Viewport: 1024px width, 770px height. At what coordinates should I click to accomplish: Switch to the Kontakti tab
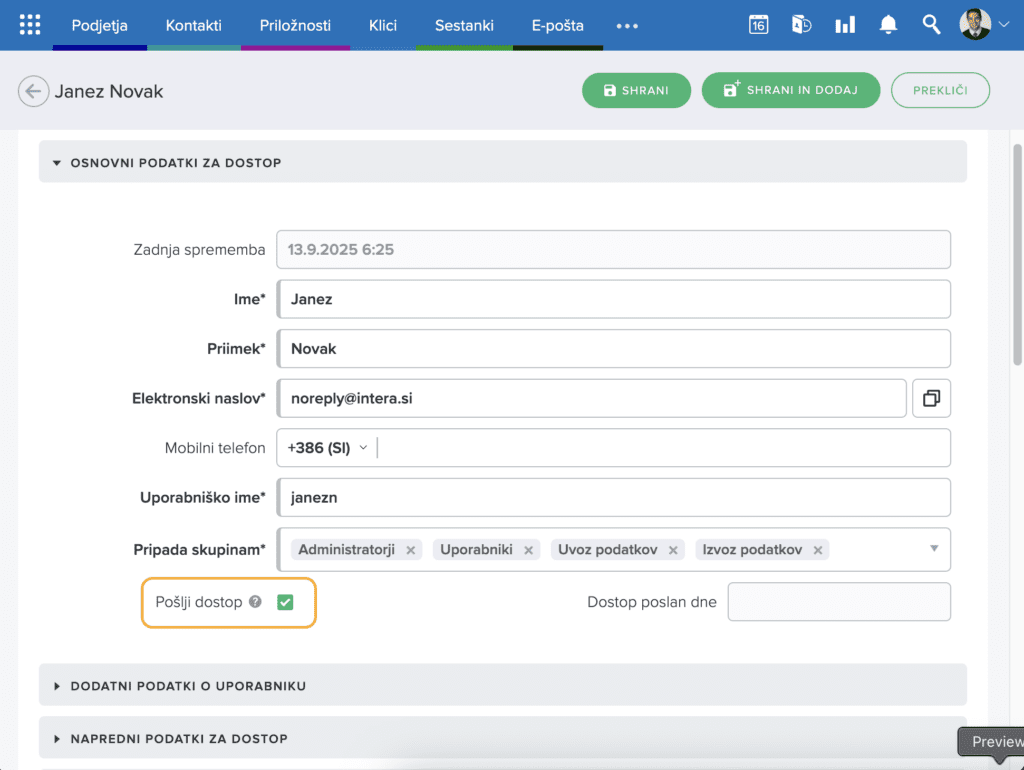[x=193, y=25]
